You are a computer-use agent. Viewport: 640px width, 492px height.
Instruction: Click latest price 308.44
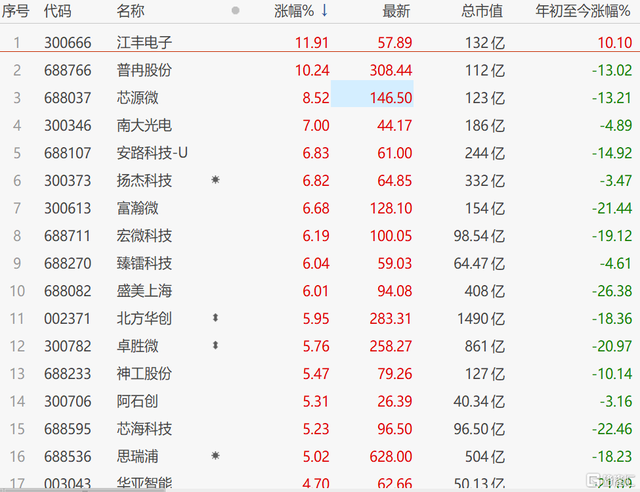pyautogui.click(x=391, y=70)
